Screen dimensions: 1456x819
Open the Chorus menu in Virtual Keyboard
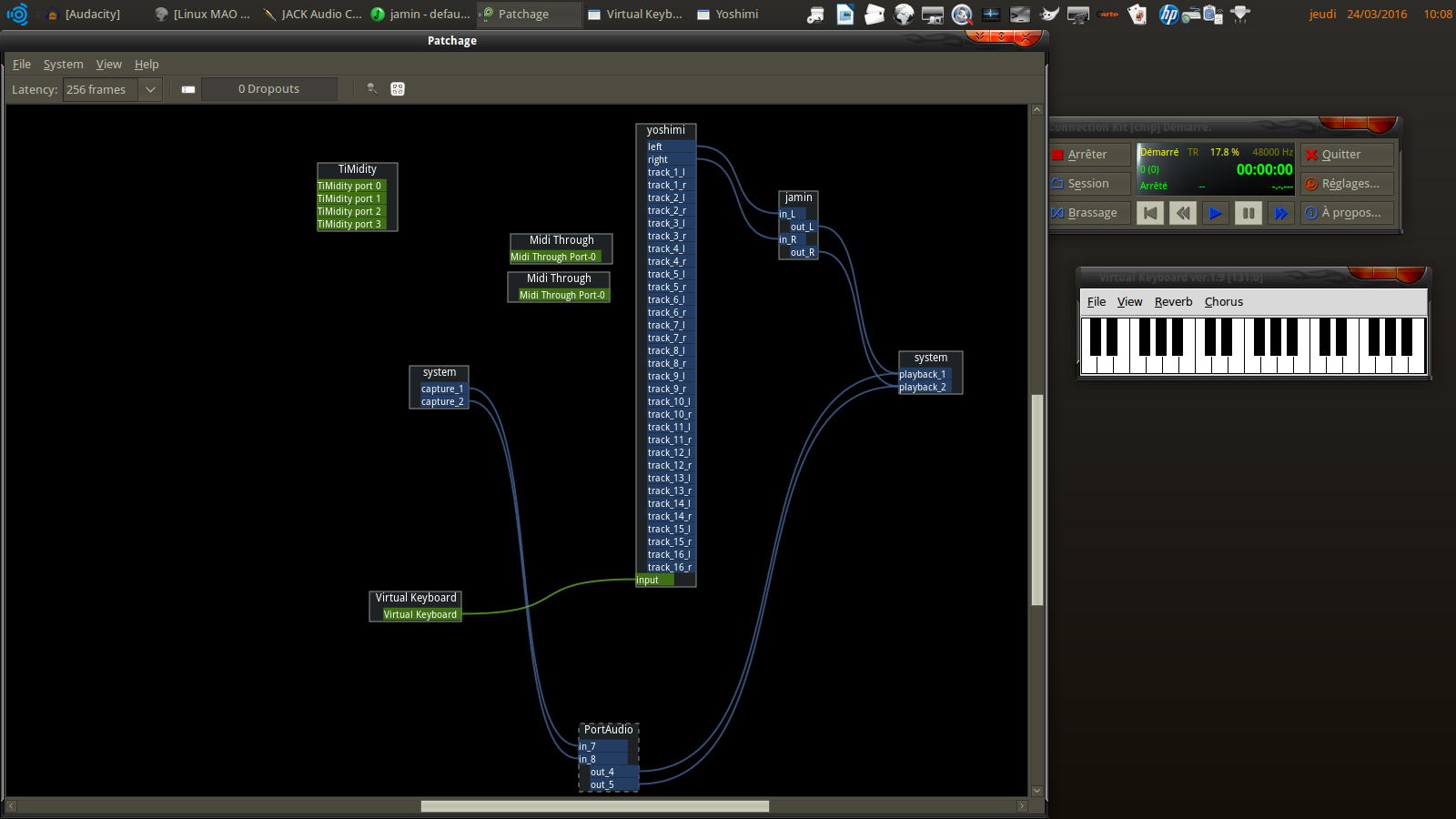[x=1223, y=302]
